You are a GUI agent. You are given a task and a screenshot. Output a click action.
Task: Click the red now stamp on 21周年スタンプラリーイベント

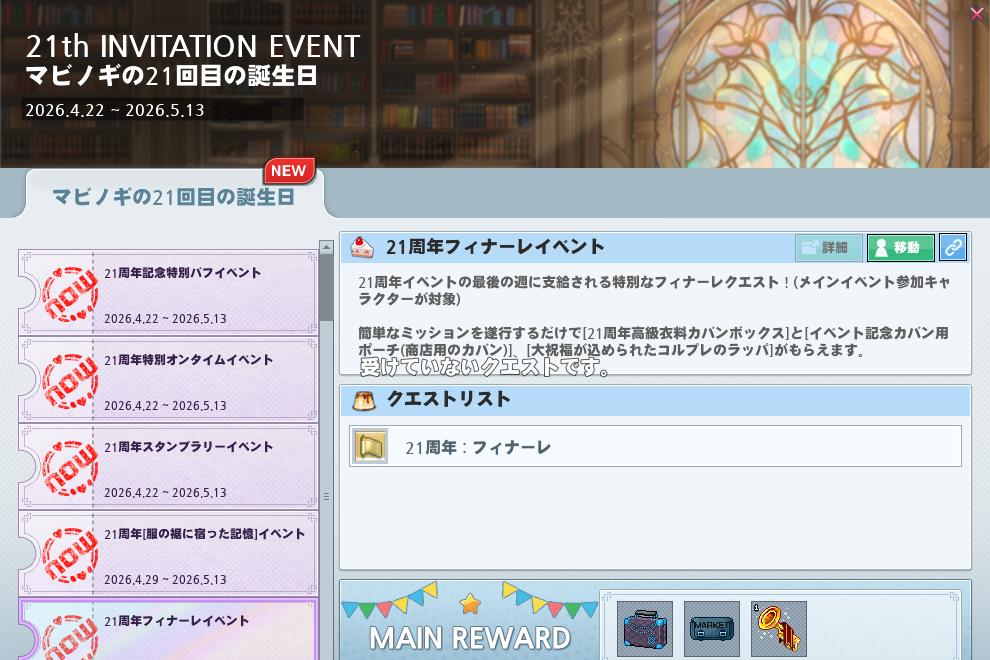click(x=69, y=468)
